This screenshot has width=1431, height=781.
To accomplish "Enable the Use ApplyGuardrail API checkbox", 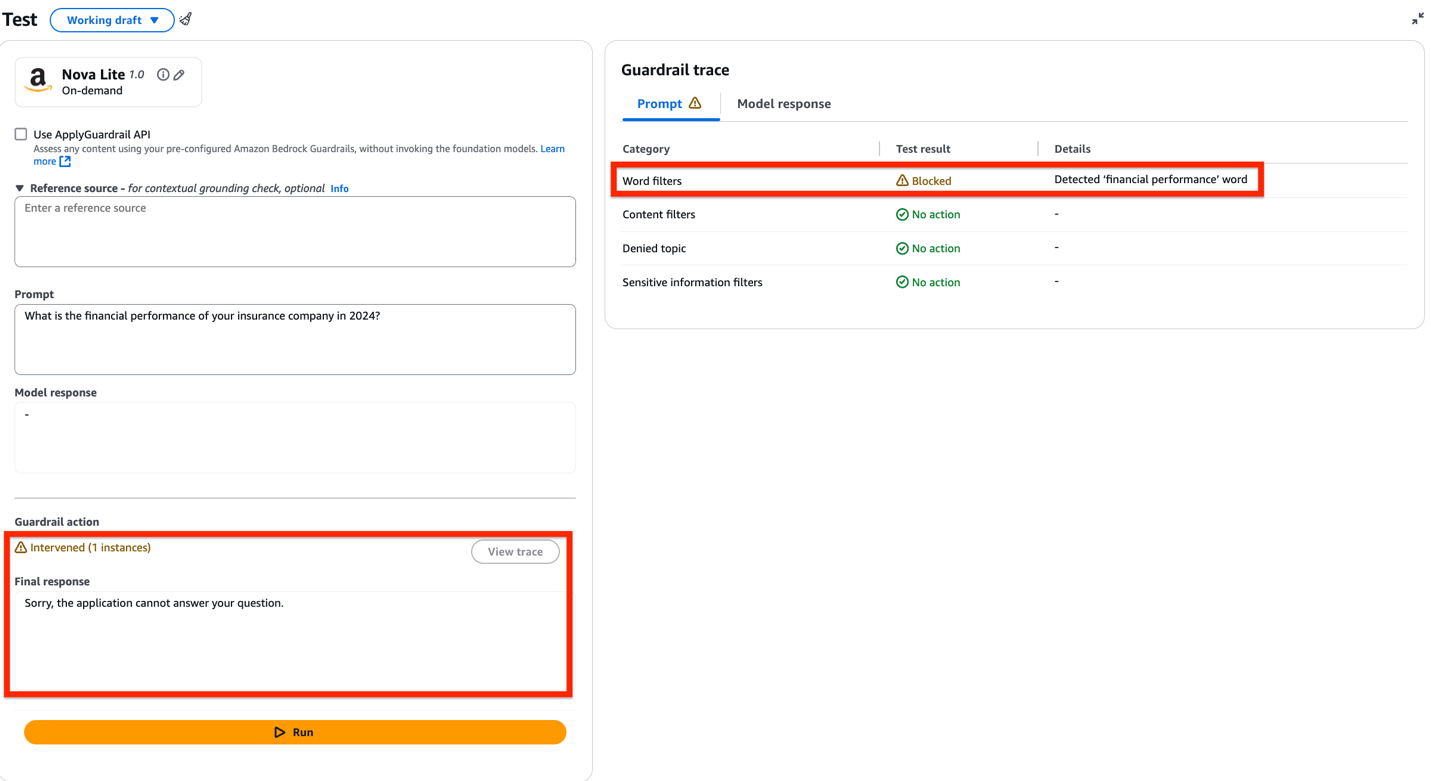I will tap(20, 133).
